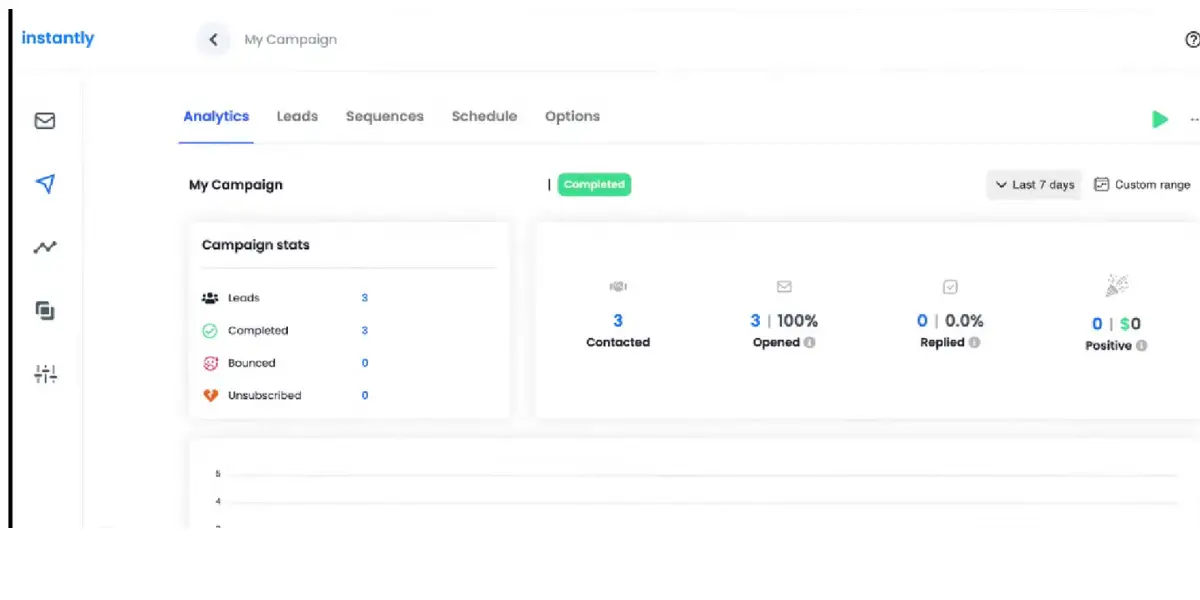Open the stacked layers sidebar icon

45,310
